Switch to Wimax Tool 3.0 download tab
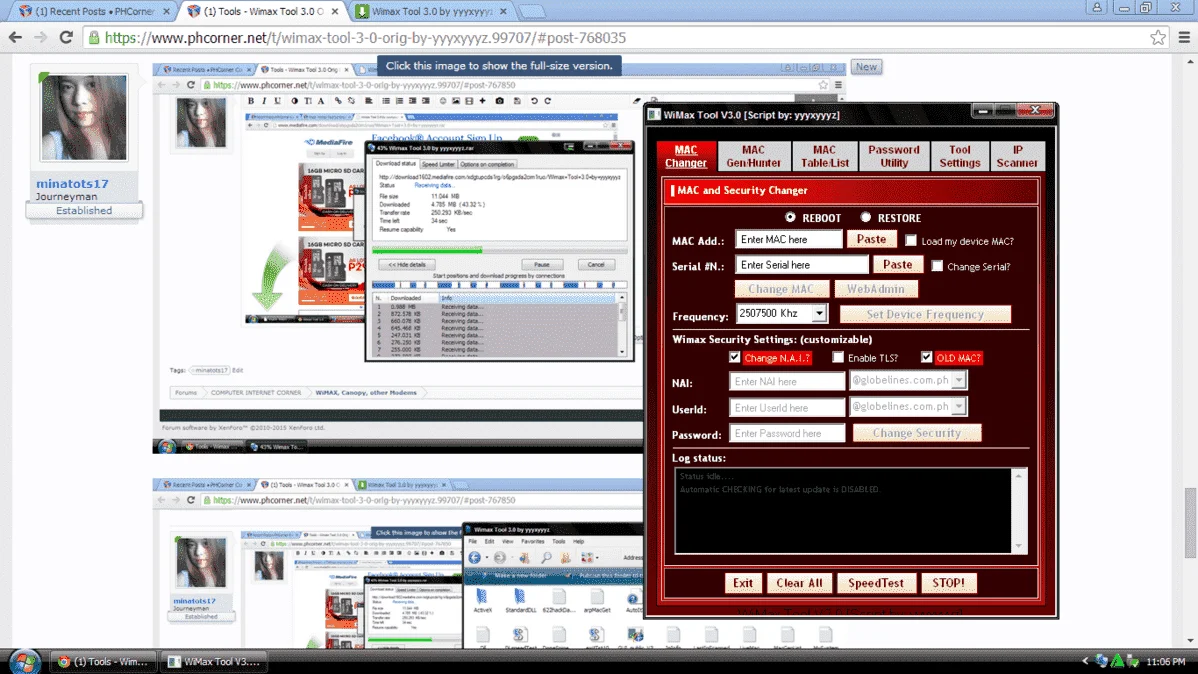Viewport: 1198px width, 674px height. click(x=432, y=11)
